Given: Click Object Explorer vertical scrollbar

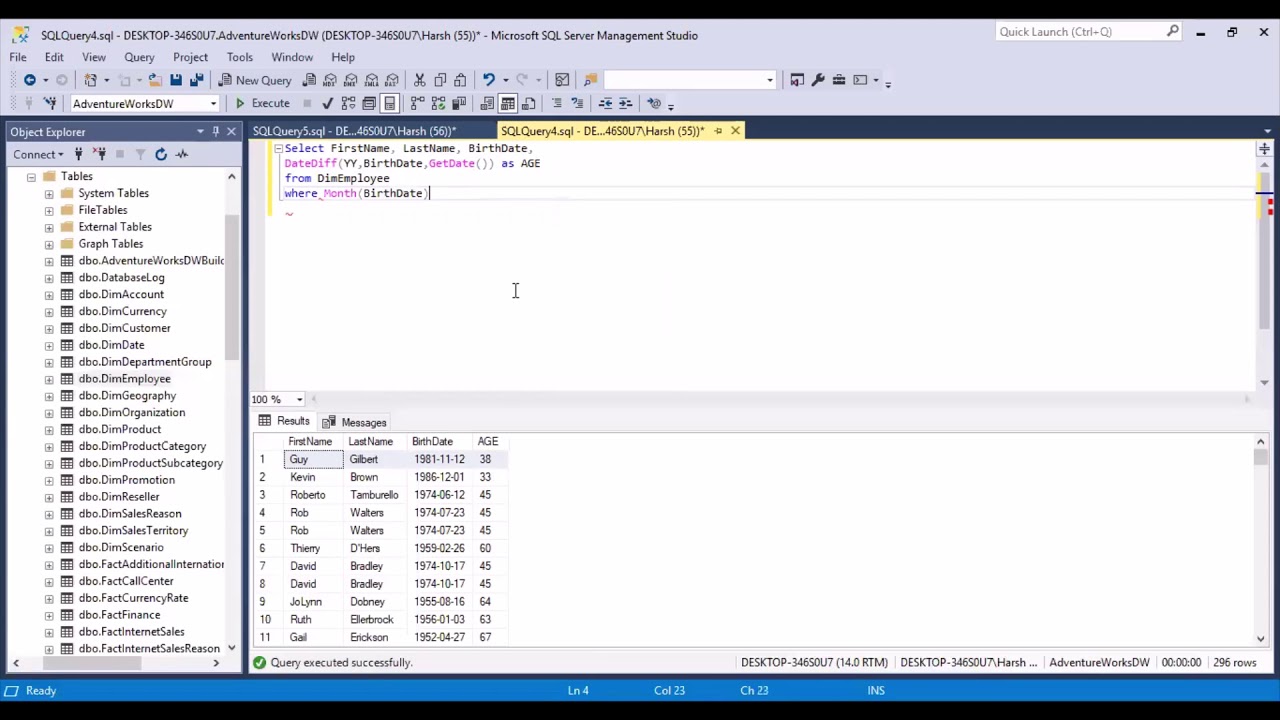Looking at the screenshot, I should [x=232, y=285].
